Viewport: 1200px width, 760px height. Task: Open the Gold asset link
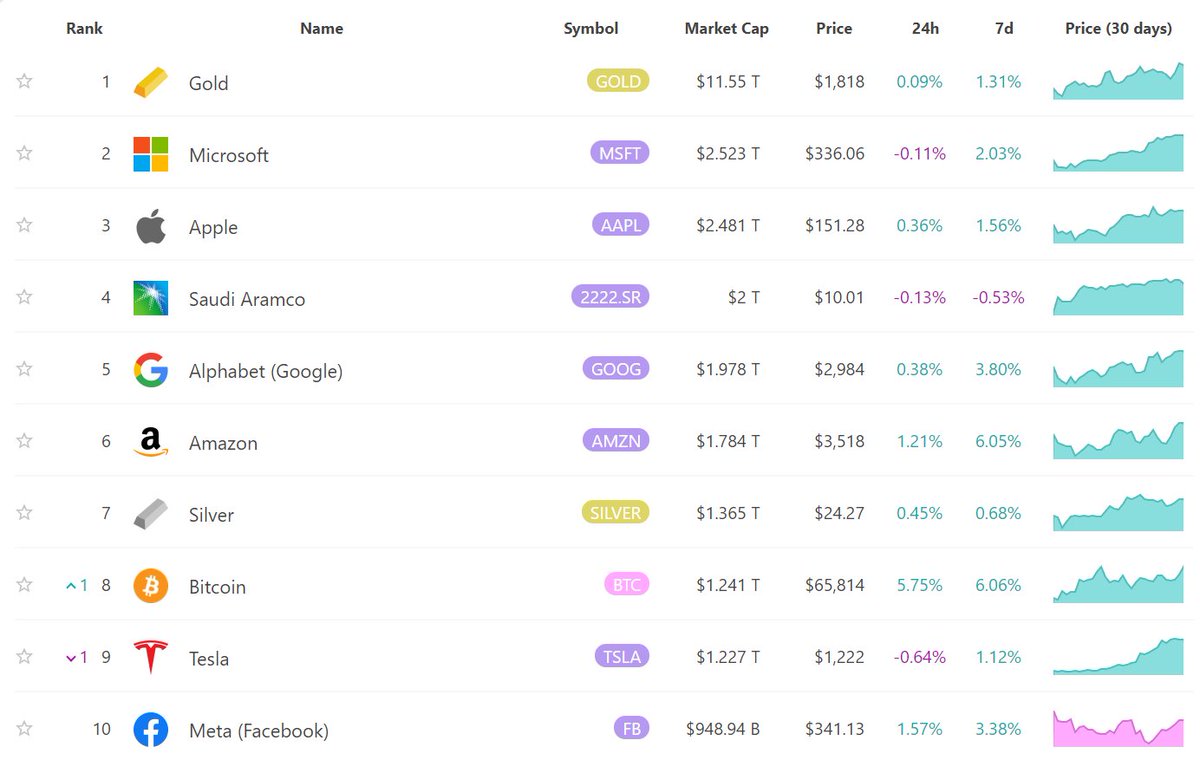(208, 83)
